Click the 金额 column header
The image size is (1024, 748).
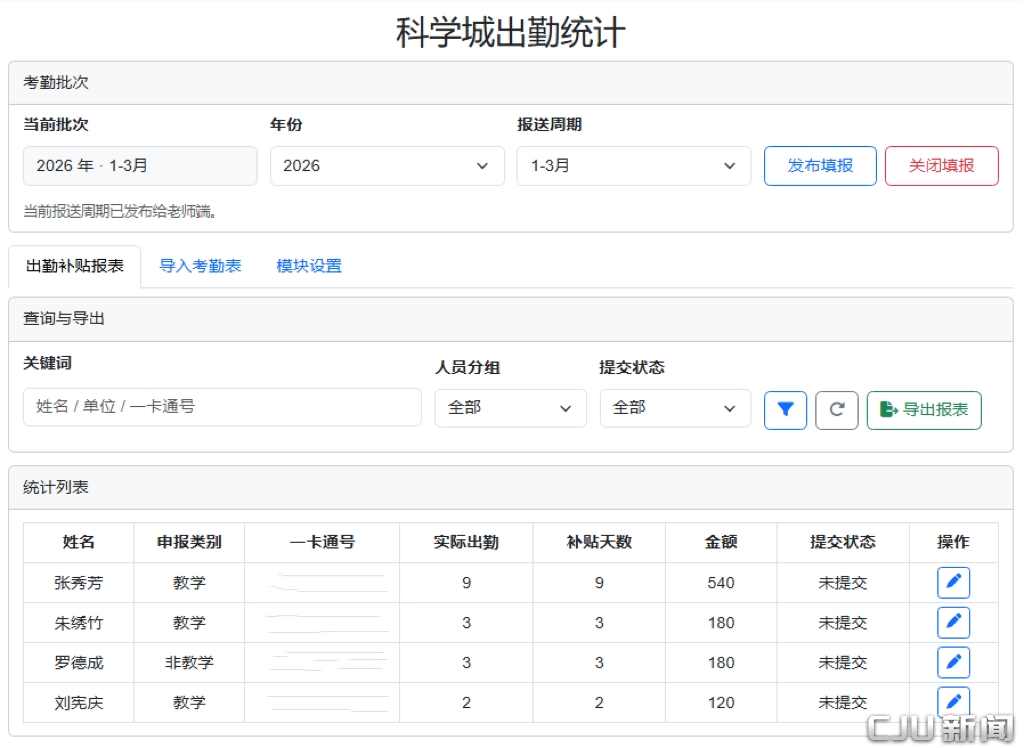coord(721,542)
